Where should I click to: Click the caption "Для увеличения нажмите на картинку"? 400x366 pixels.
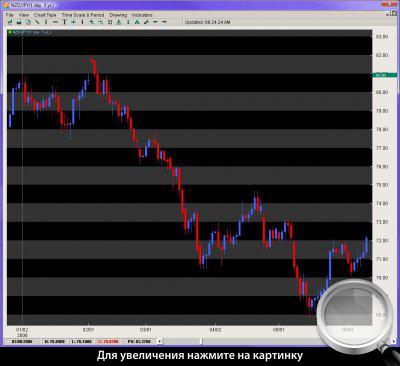[200, 355]
